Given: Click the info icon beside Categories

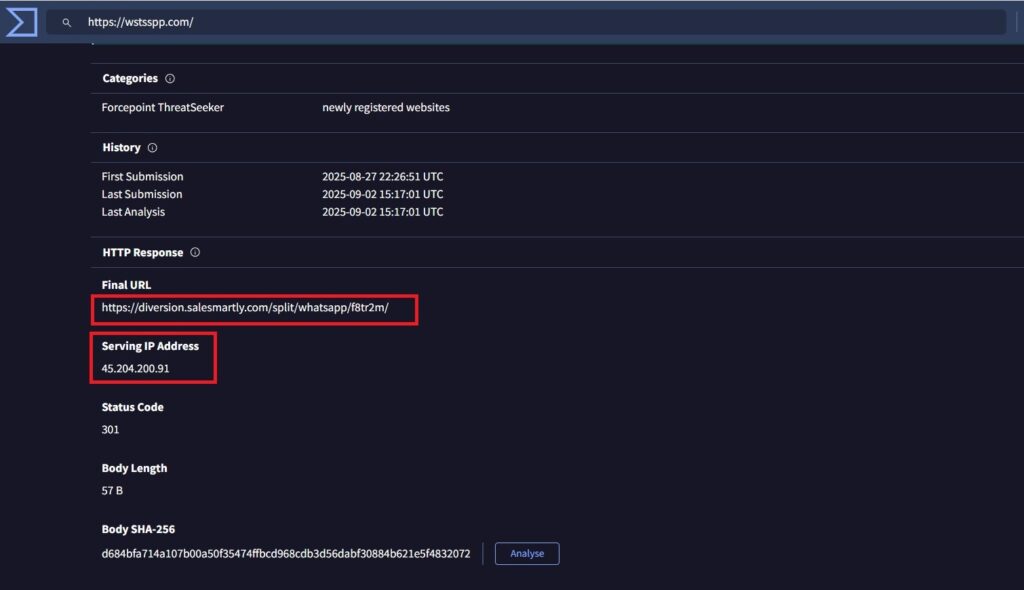Looking at the screenshot, I should point(170,78).
